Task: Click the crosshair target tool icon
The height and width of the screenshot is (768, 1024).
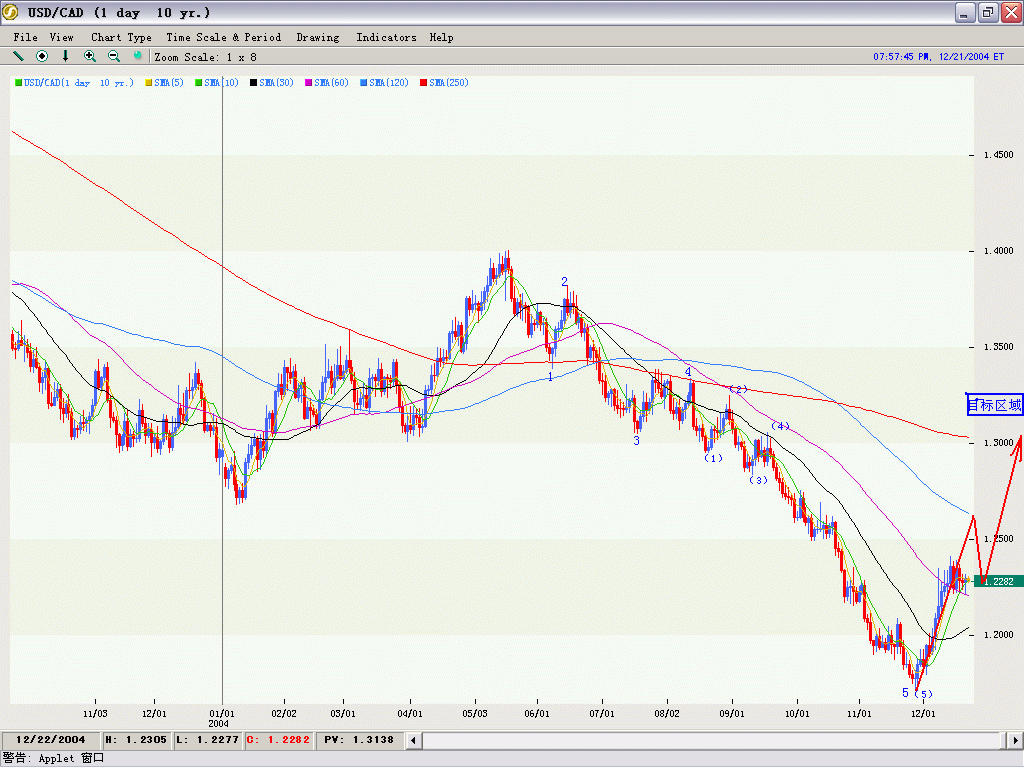Action: (42, 56)
